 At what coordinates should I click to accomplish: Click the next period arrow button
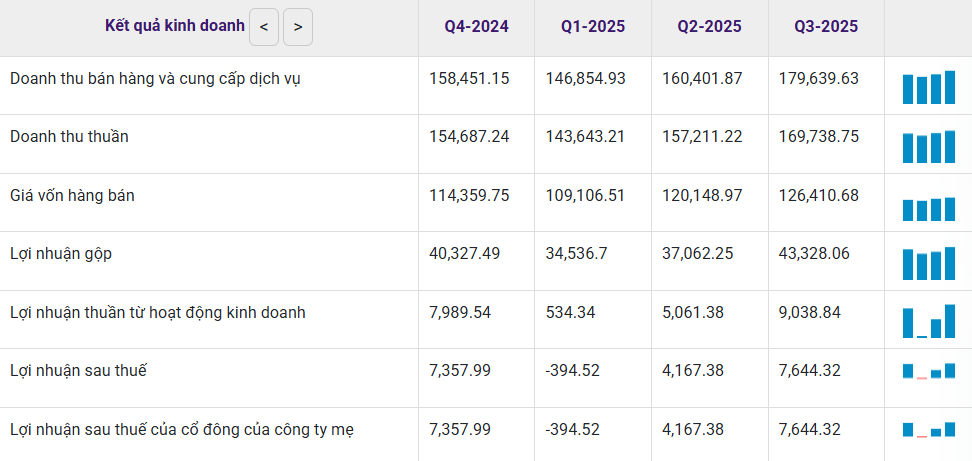298,27
